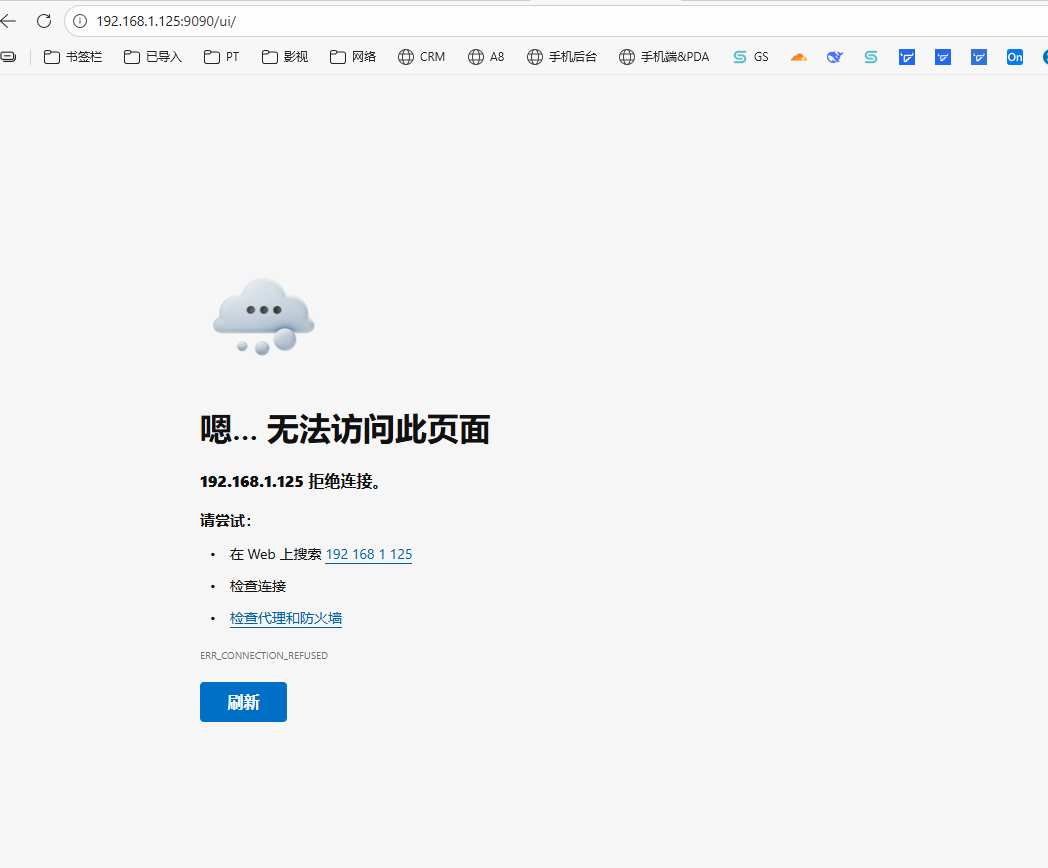Click the GS bookmark
1048x868 pixels.
point(750,57)
